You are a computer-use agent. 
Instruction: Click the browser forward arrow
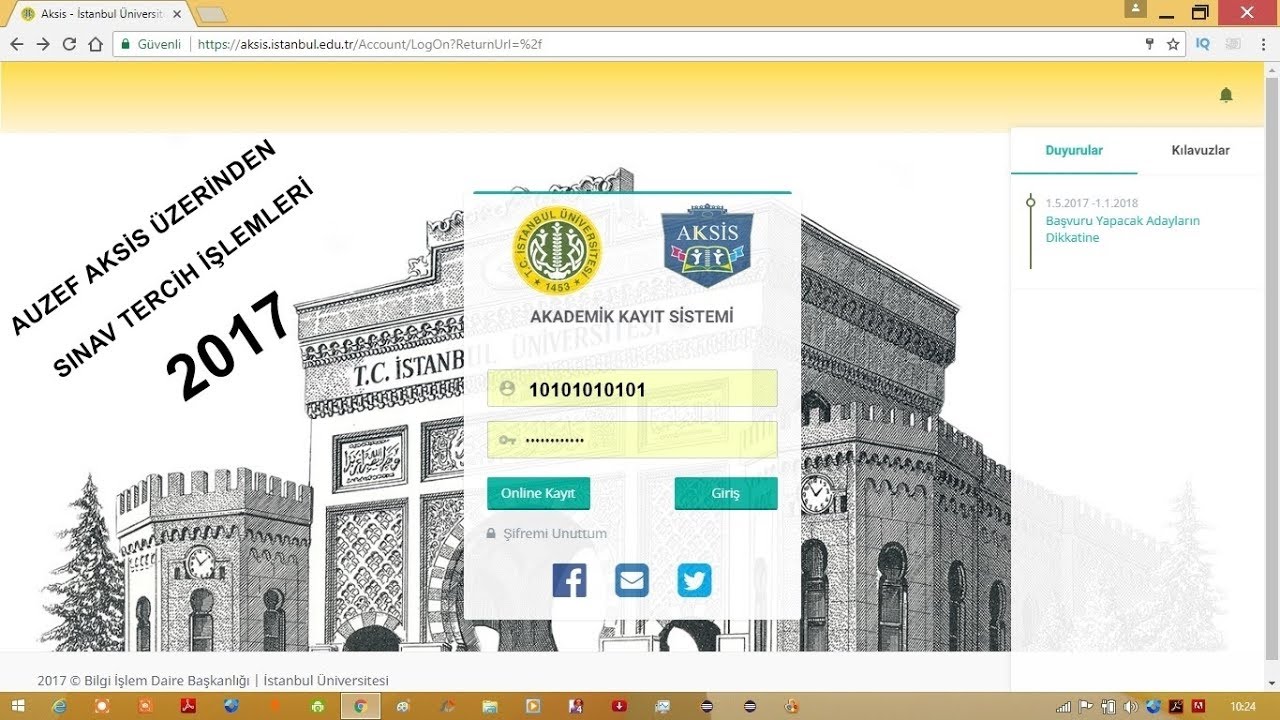point(43,44)
